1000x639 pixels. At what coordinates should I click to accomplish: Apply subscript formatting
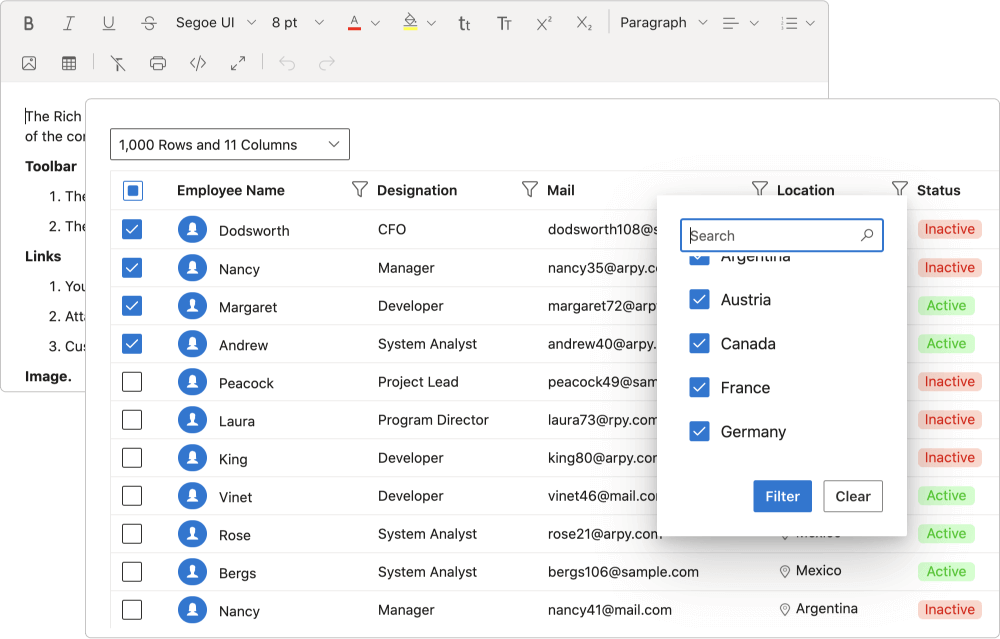tap(583, 21)
